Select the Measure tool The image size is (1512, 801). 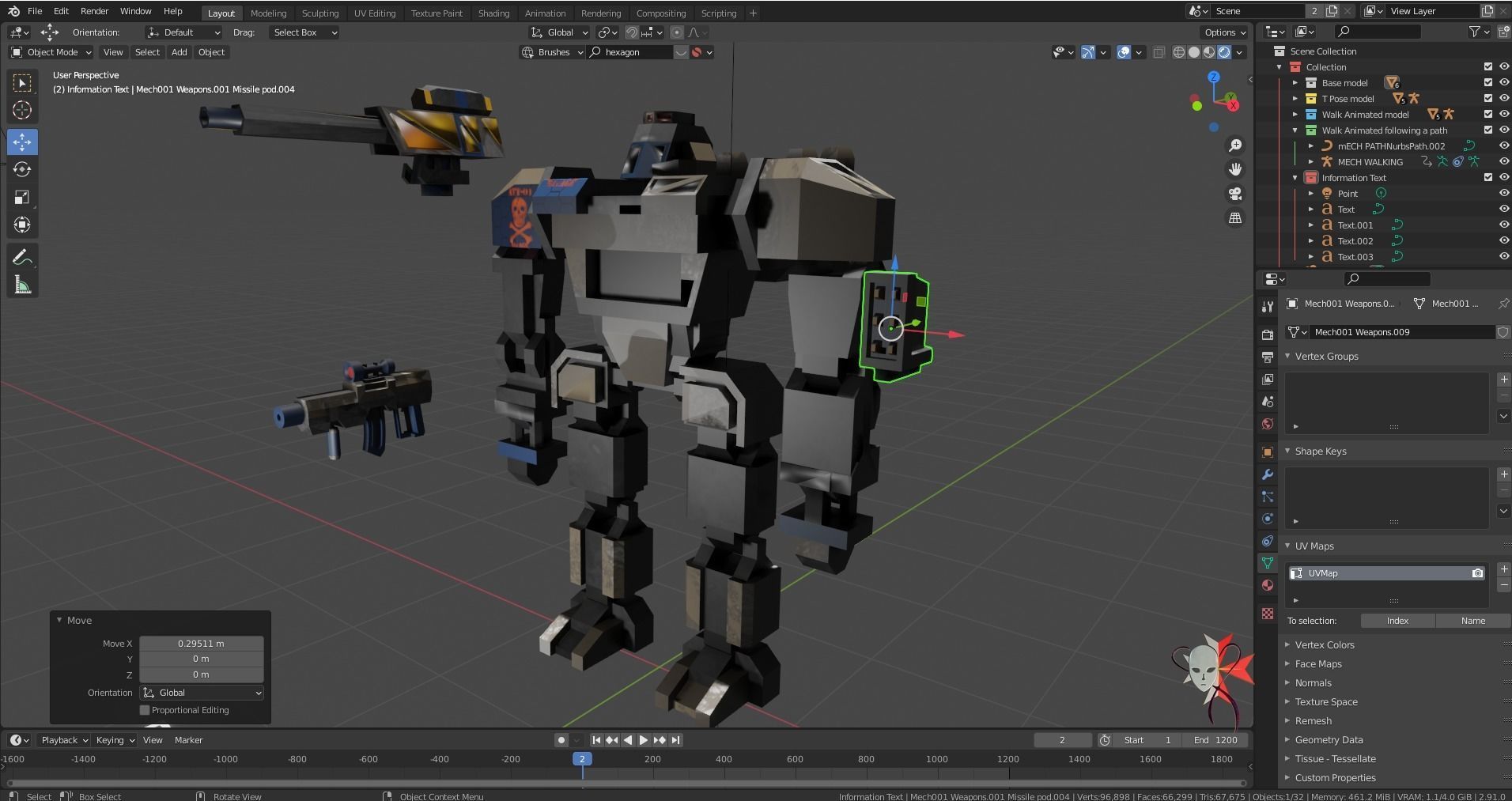click(22, 284)
